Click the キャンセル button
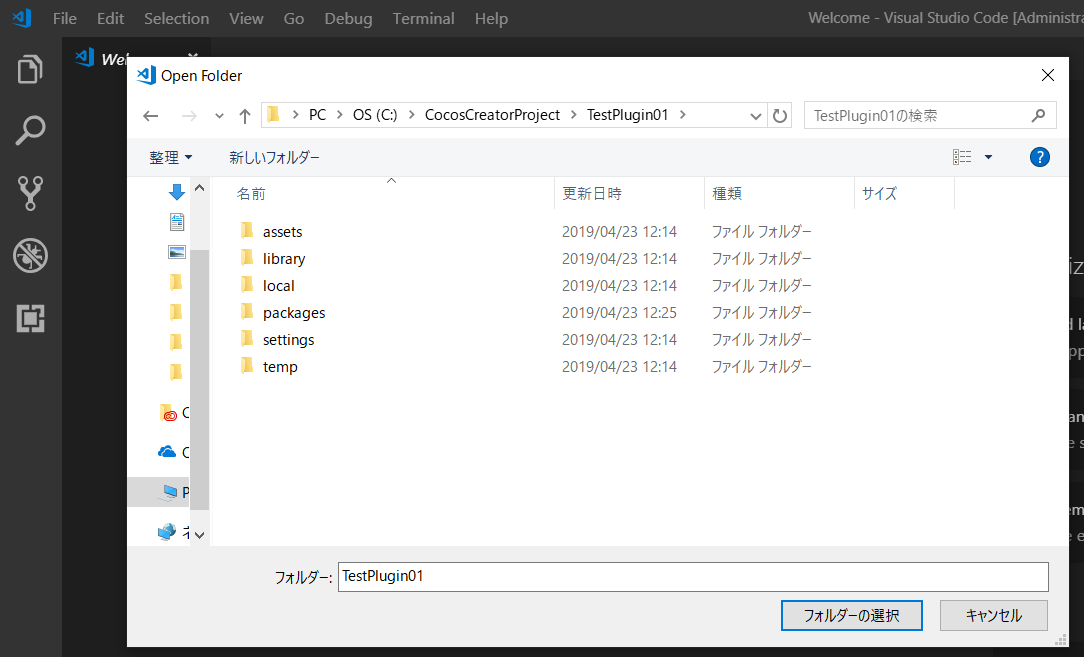Viewport: 1084px width, 657px height. 993,616
